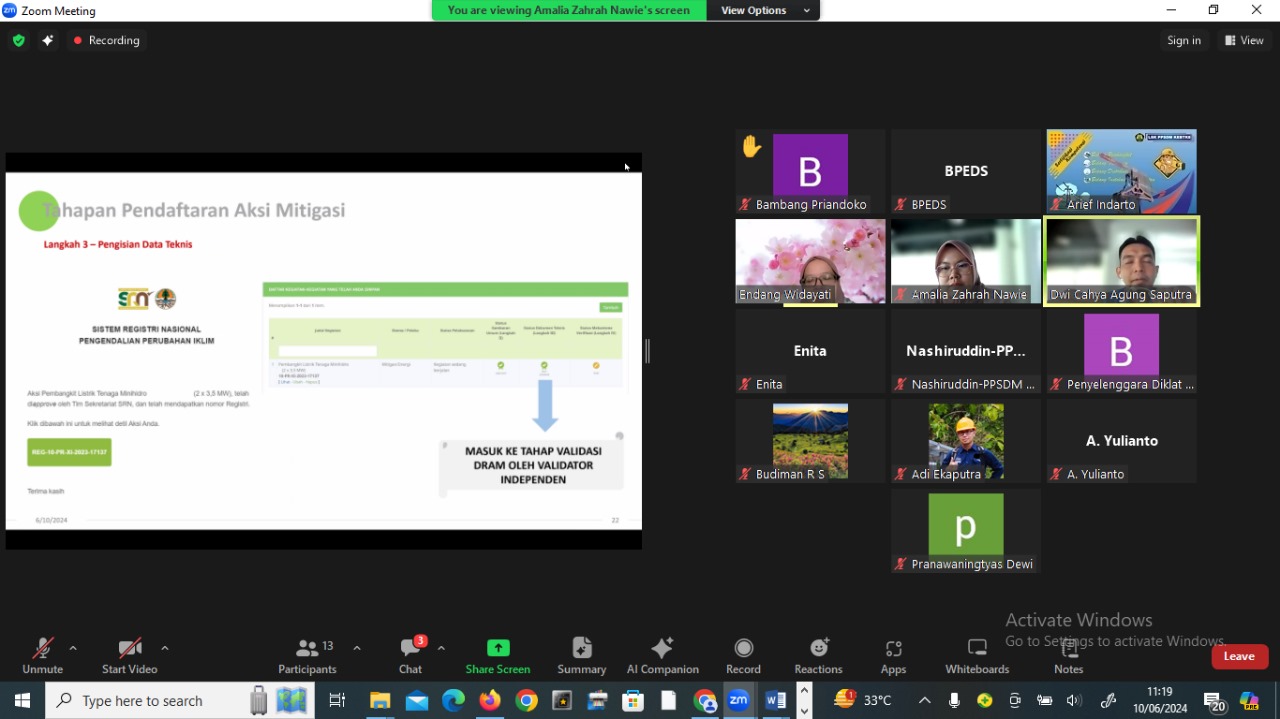Click the red Leave button

point(1240,656)
